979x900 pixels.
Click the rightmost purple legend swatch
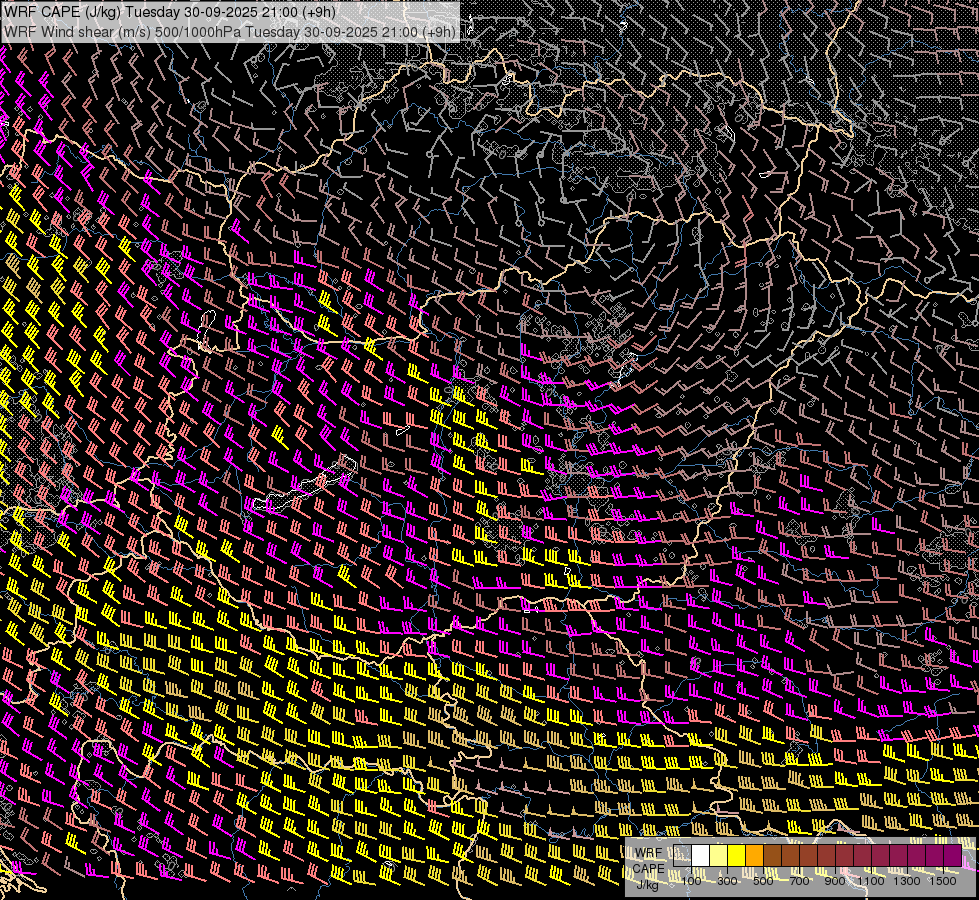(x=952, y=855)
